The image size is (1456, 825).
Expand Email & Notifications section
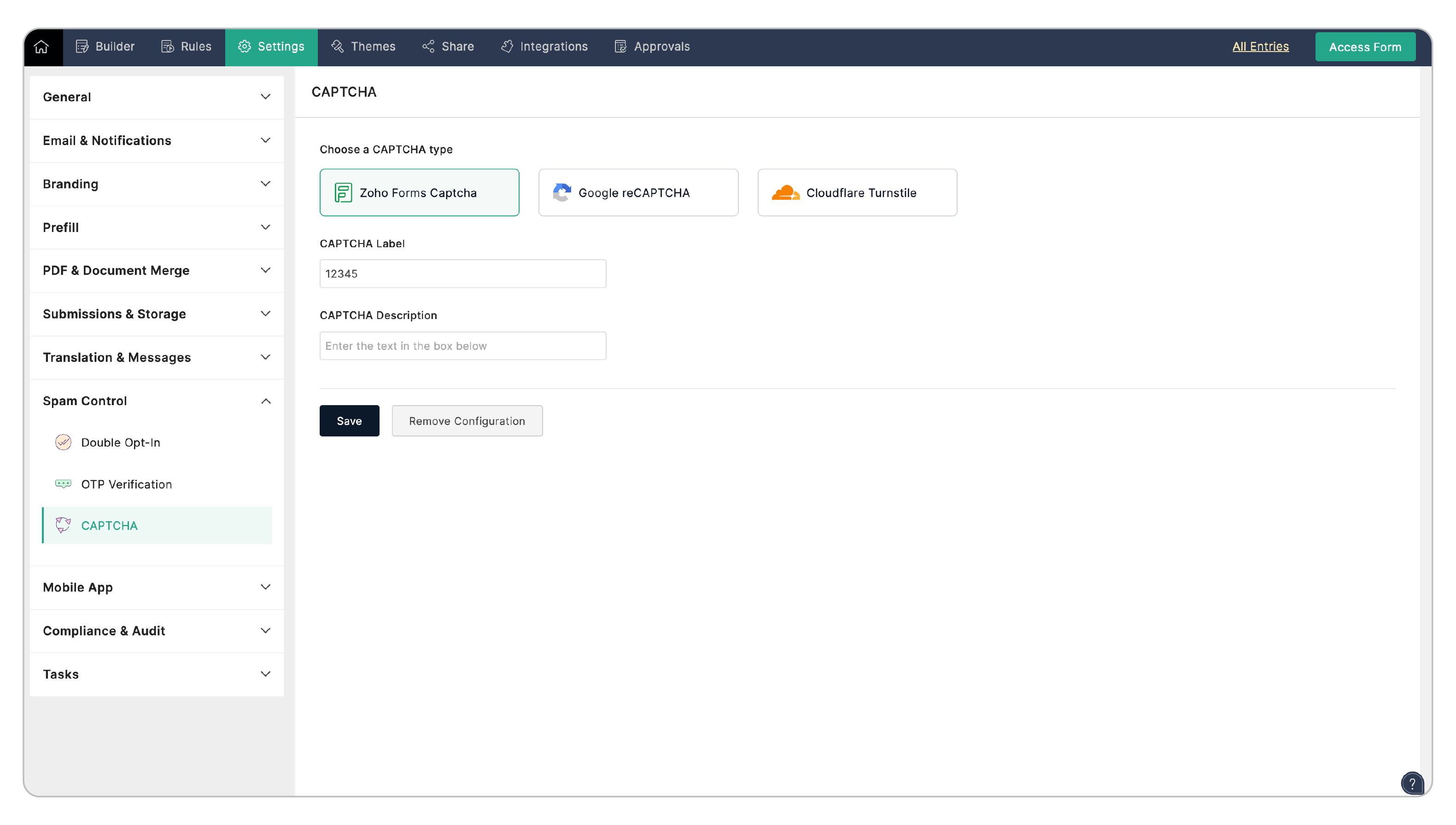click(x=157, y=140)
